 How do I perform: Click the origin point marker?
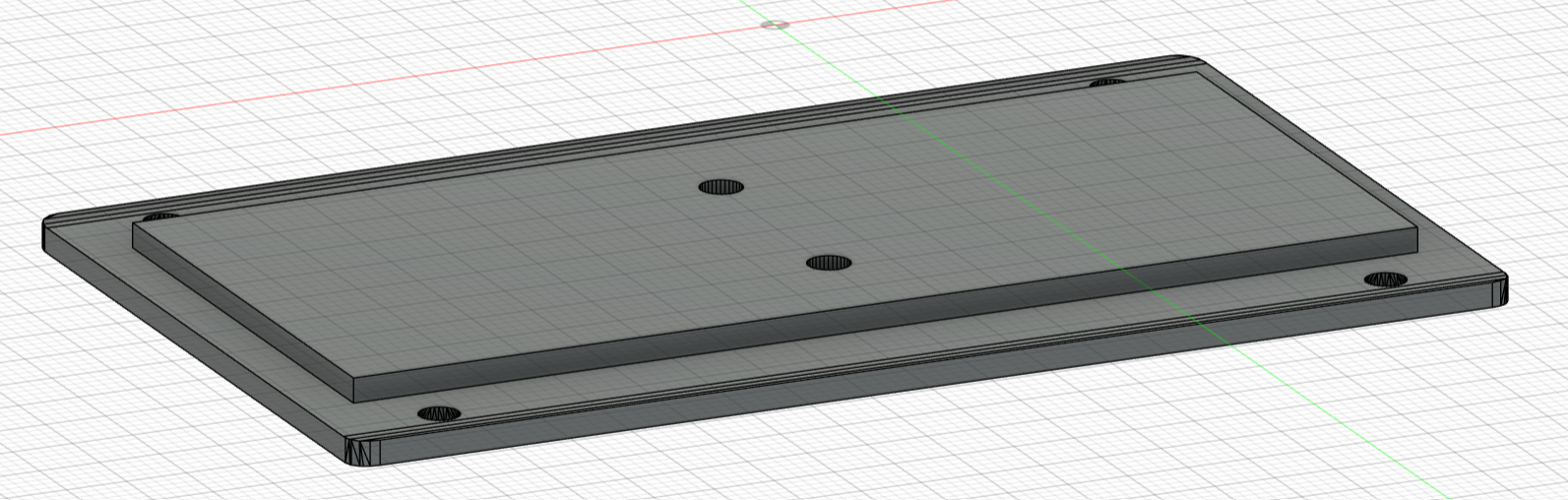777,24
